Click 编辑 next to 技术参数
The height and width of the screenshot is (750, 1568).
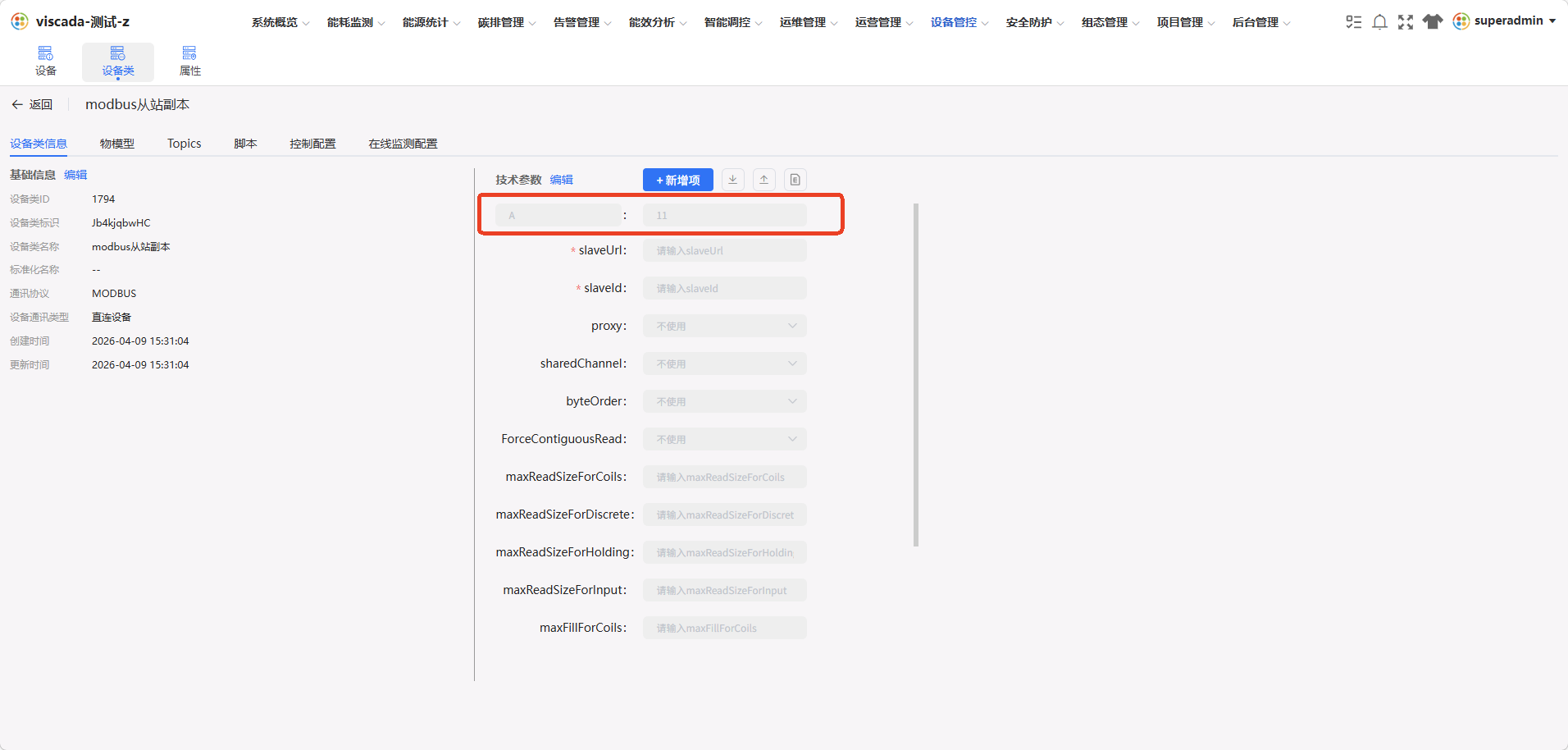click(x=562, y=180)
